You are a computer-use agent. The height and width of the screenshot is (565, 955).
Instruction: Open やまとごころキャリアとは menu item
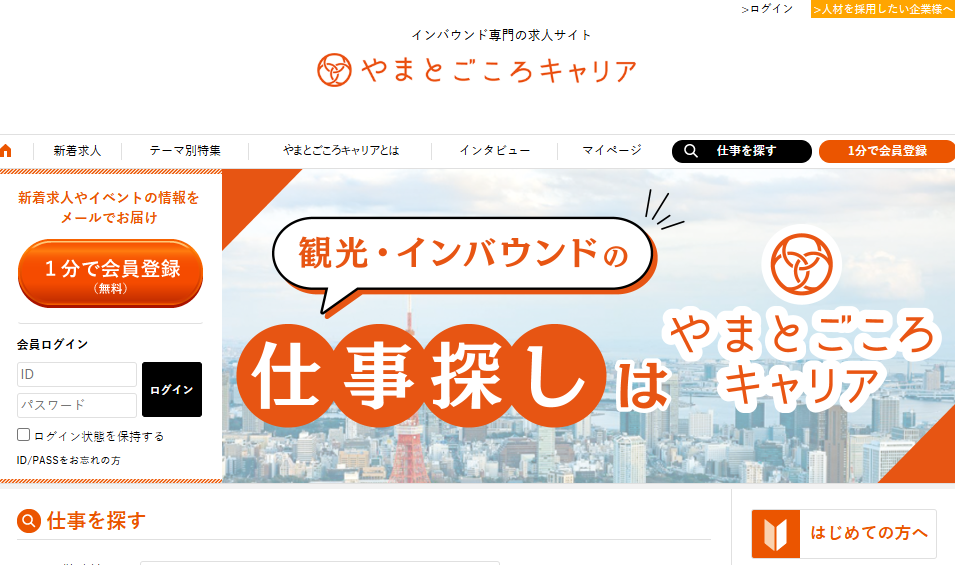(x=341, y=150)
